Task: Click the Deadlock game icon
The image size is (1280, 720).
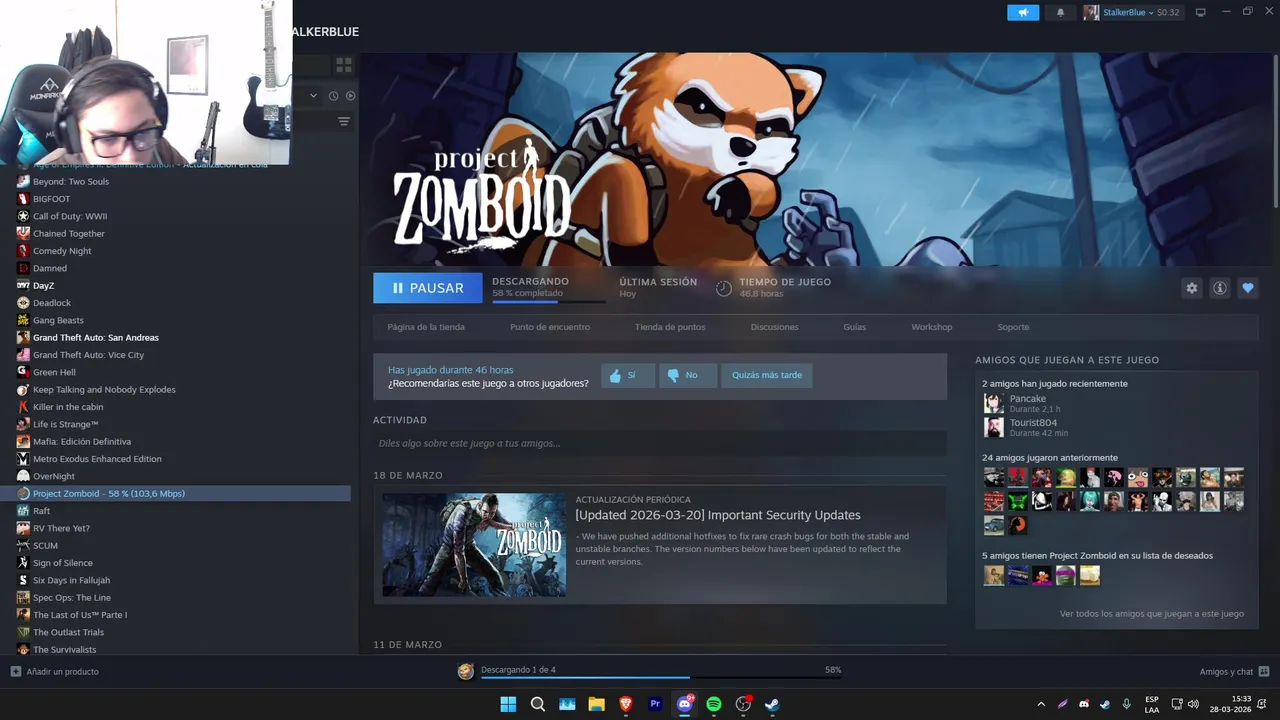Action: [x=24, y=303]
